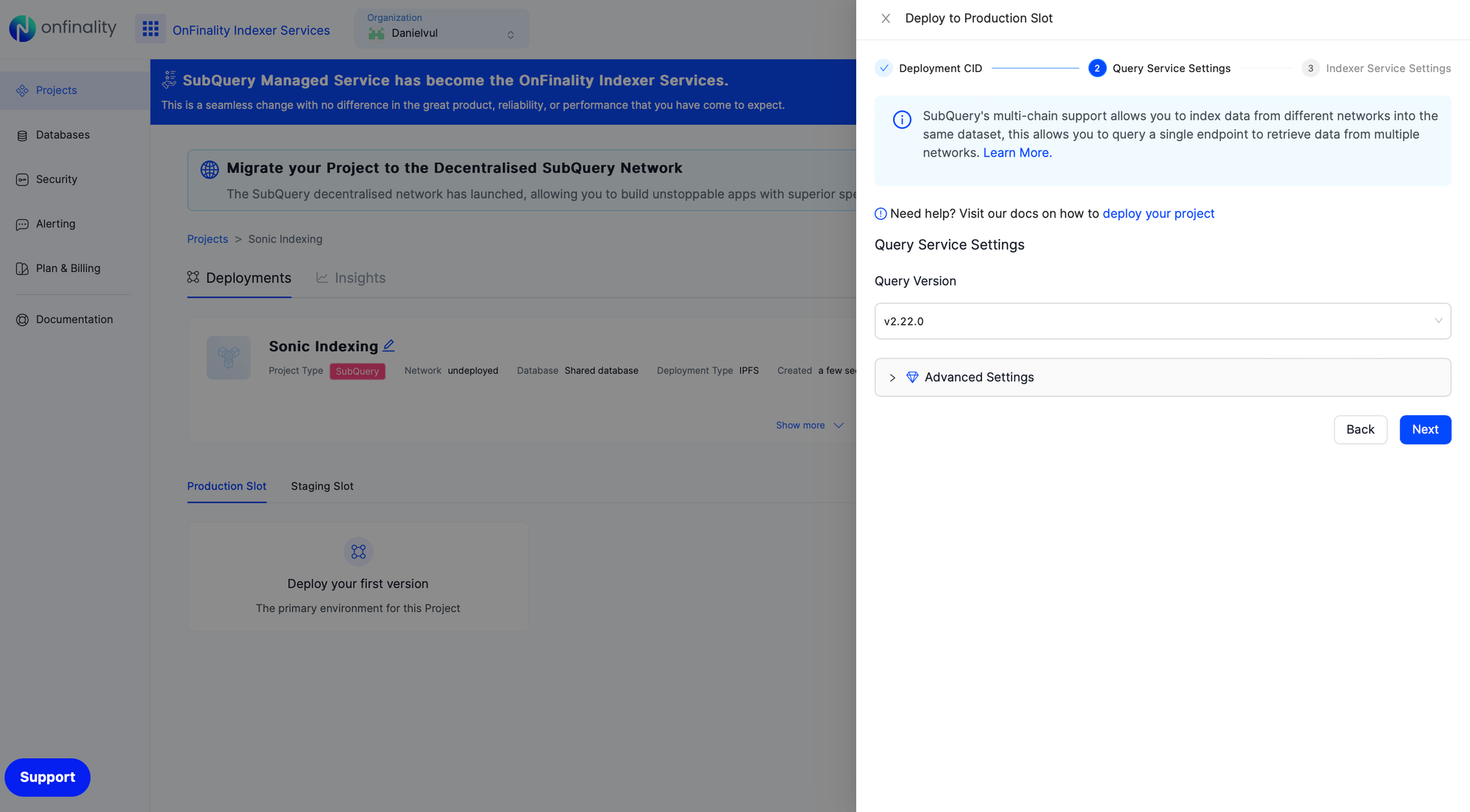Switch to the Staging Slot tab

322,486
